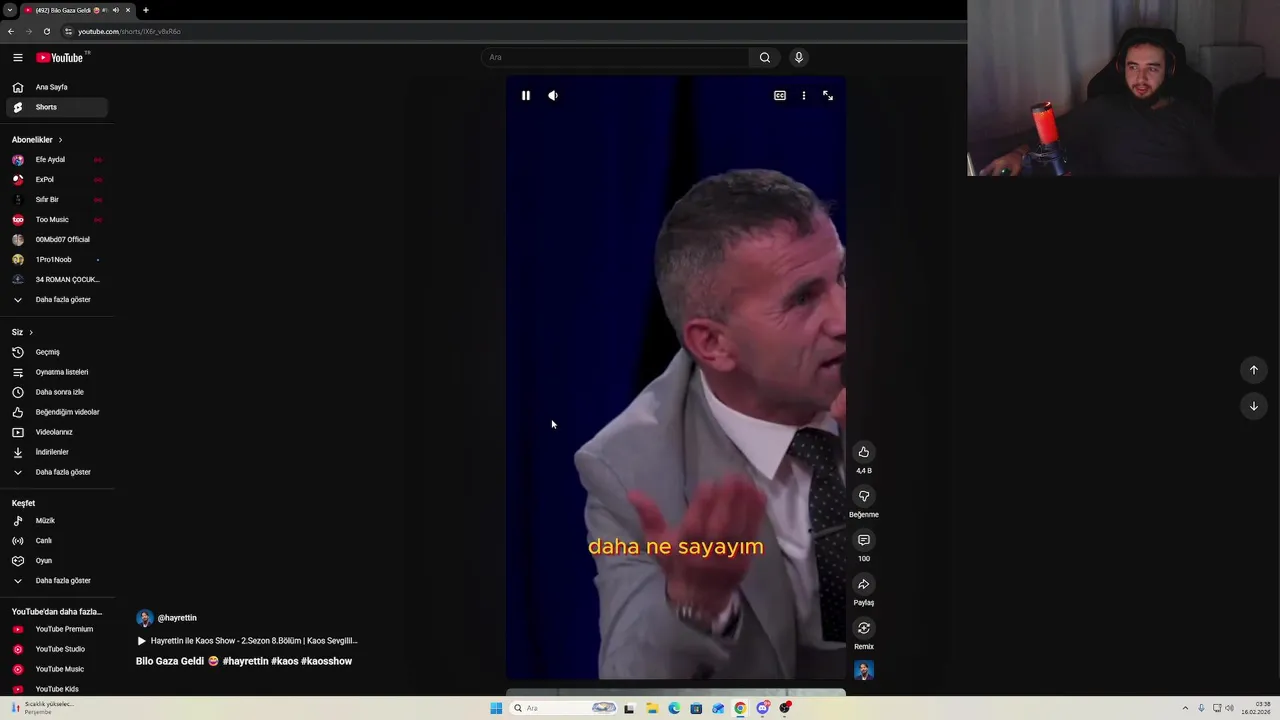Screen dimensions: 1280x720
Task: Go to previous Short with up arrow
Action: (x=1254, y=370)
